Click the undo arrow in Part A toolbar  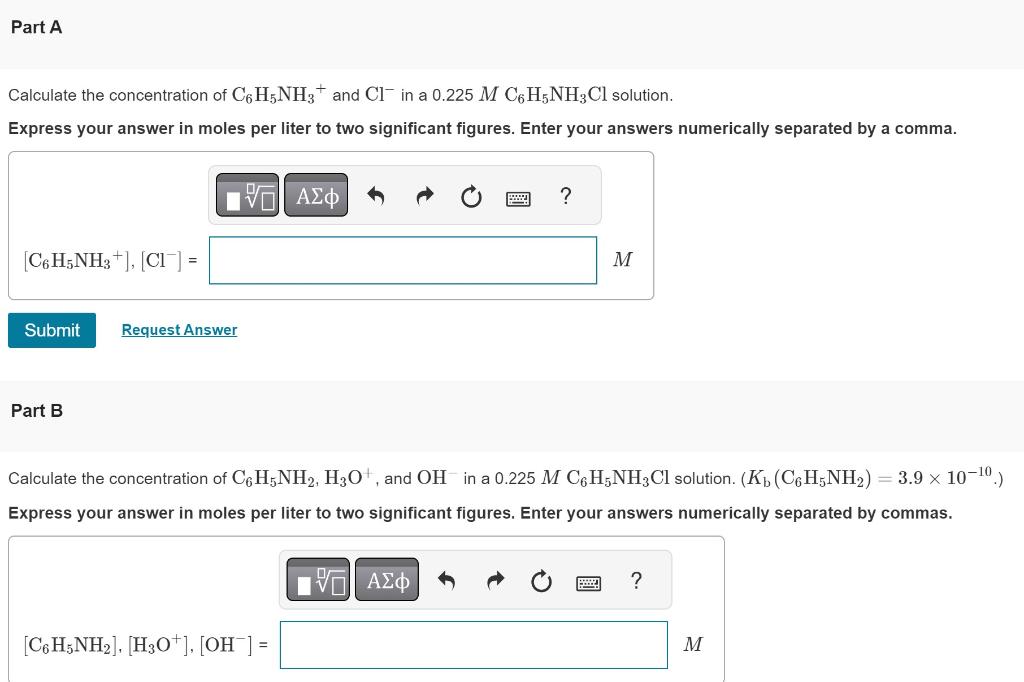pyautogui.click(x=376, y=195)
